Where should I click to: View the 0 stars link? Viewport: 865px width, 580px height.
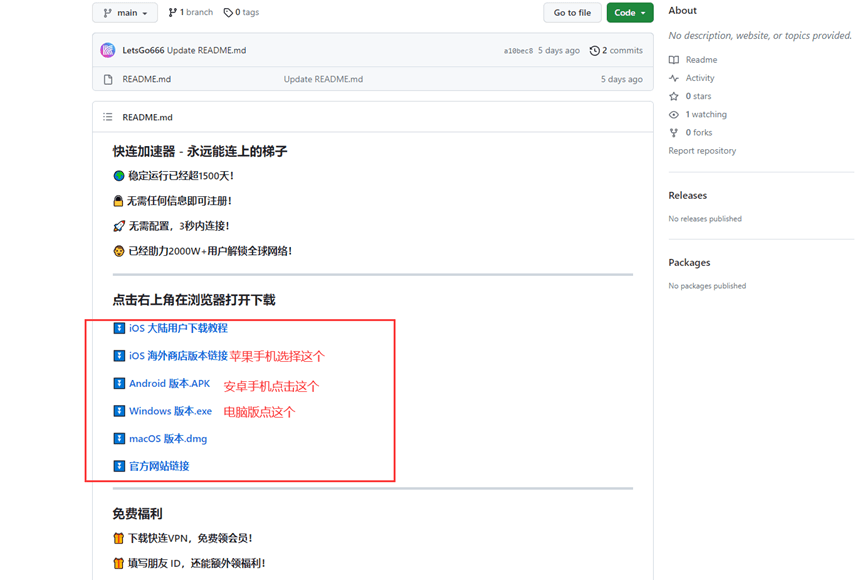tap(698, 96)
